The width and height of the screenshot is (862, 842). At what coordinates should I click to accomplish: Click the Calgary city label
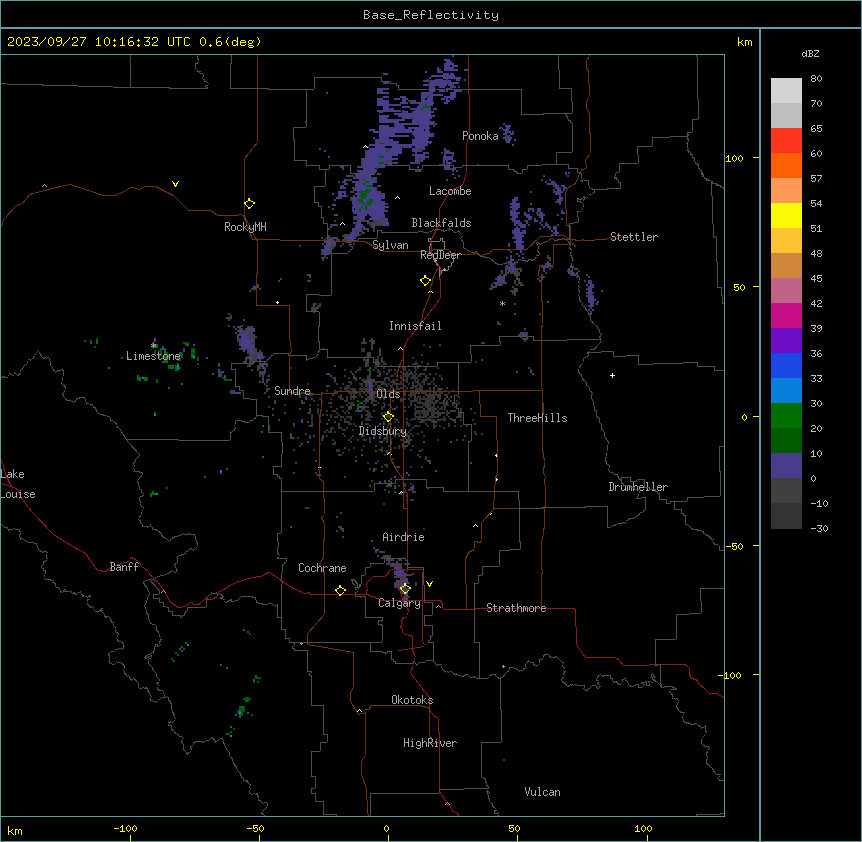click(400, 603)
